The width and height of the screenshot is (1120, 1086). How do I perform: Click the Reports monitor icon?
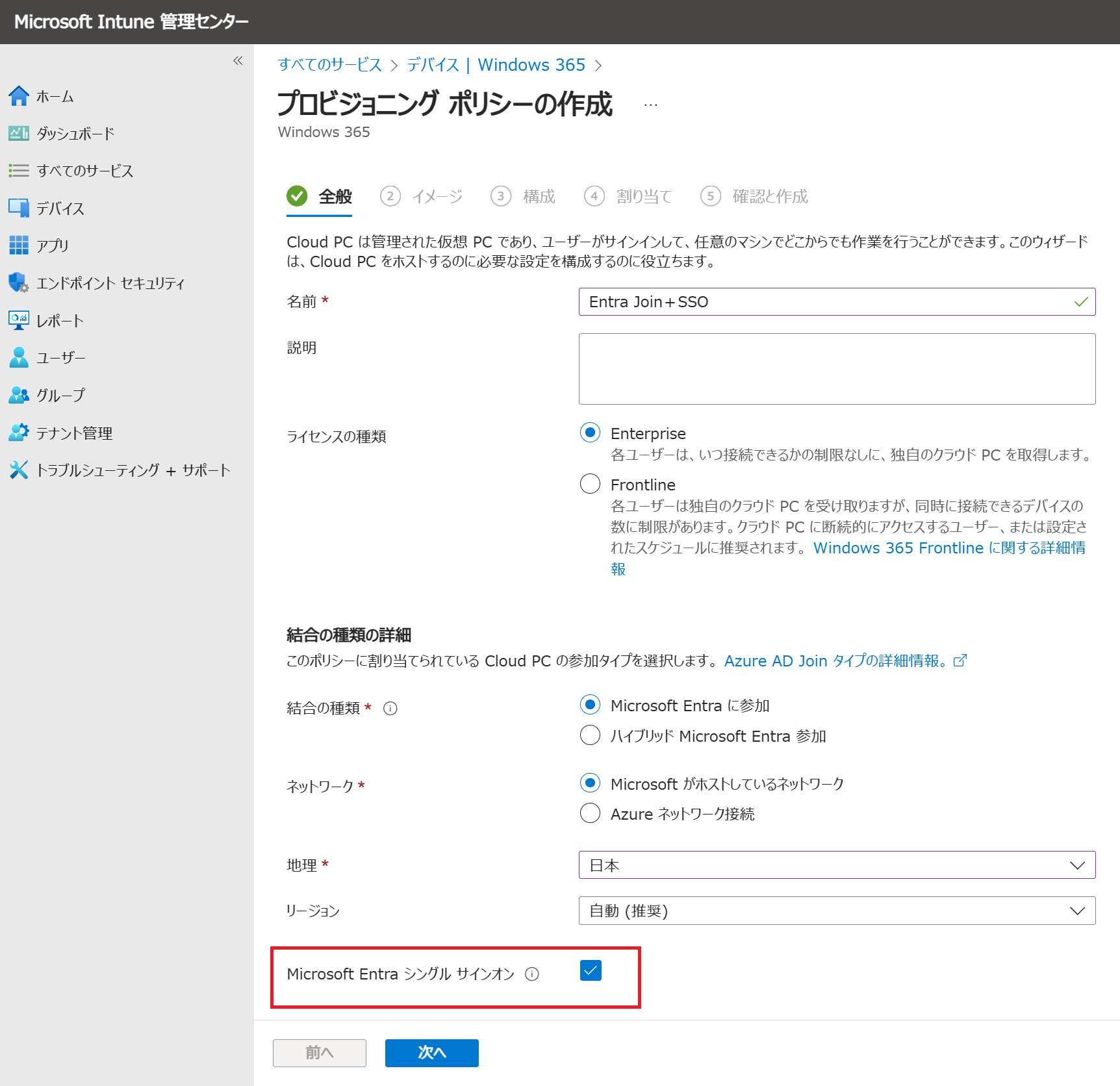[x=19, y=320]
